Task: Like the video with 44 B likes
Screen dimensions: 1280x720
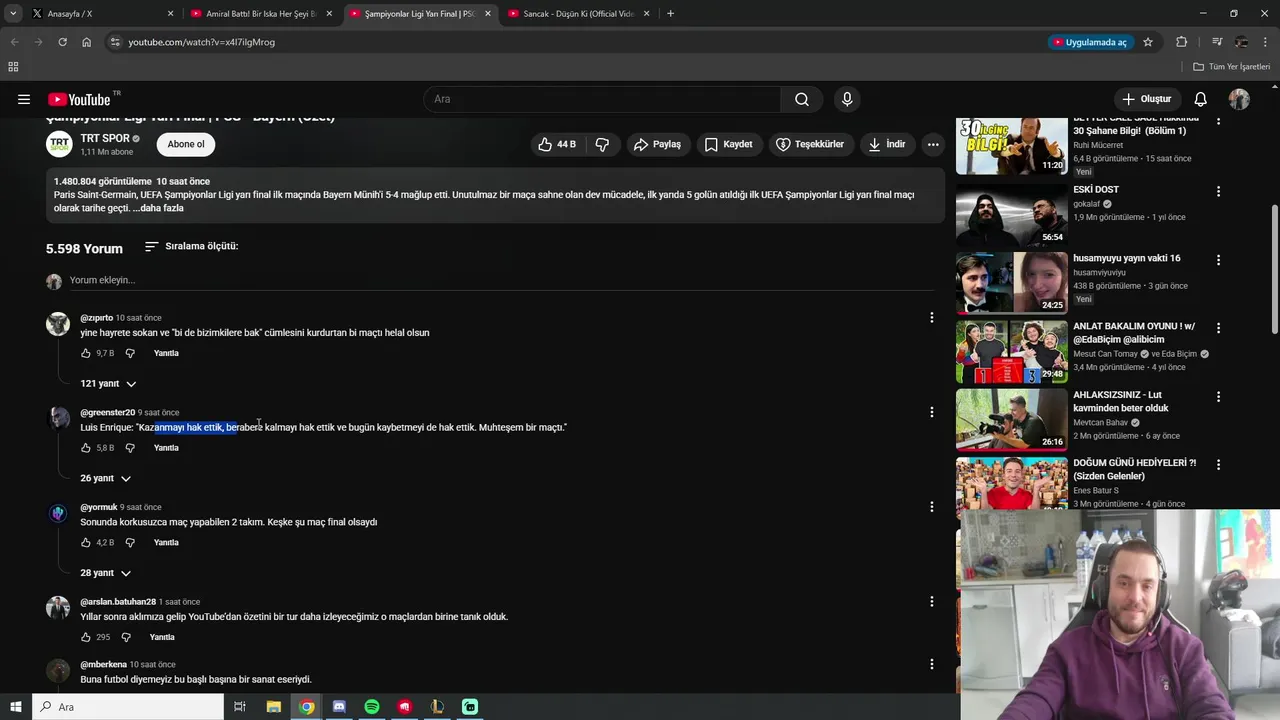Action: click(557, 144)
